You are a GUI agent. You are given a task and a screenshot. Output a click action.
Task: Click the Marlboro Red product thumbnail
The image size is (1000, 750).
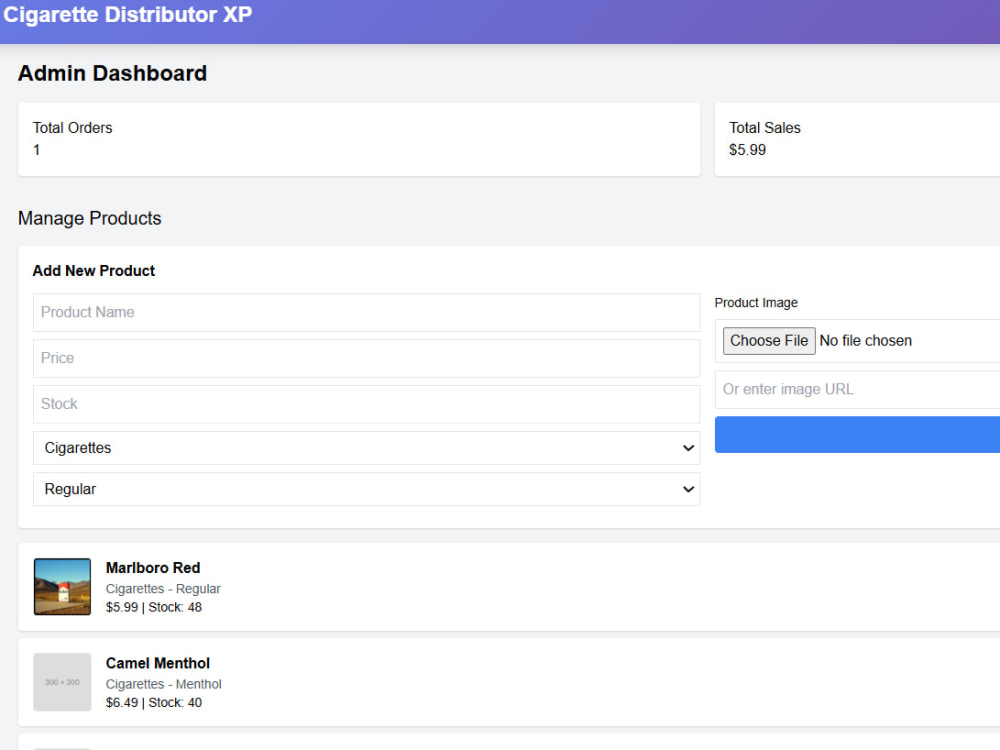tap(62, 587)
